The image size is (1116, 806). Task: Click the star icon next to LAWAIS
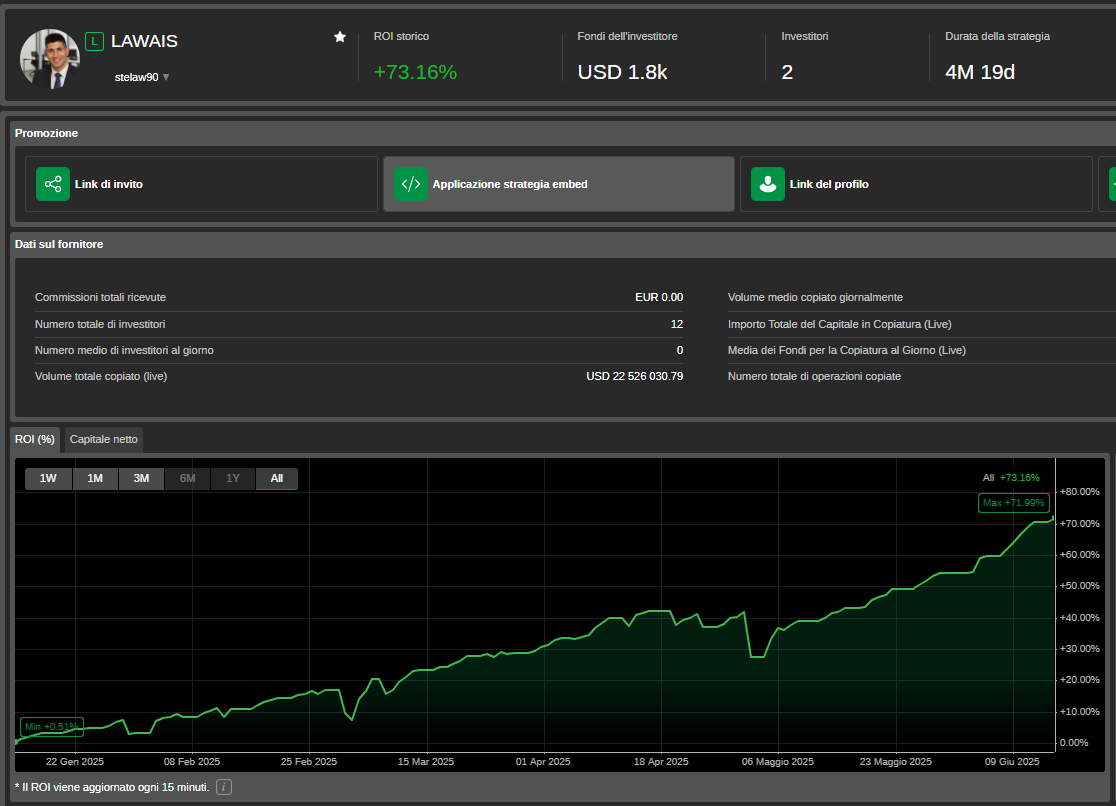339,36
